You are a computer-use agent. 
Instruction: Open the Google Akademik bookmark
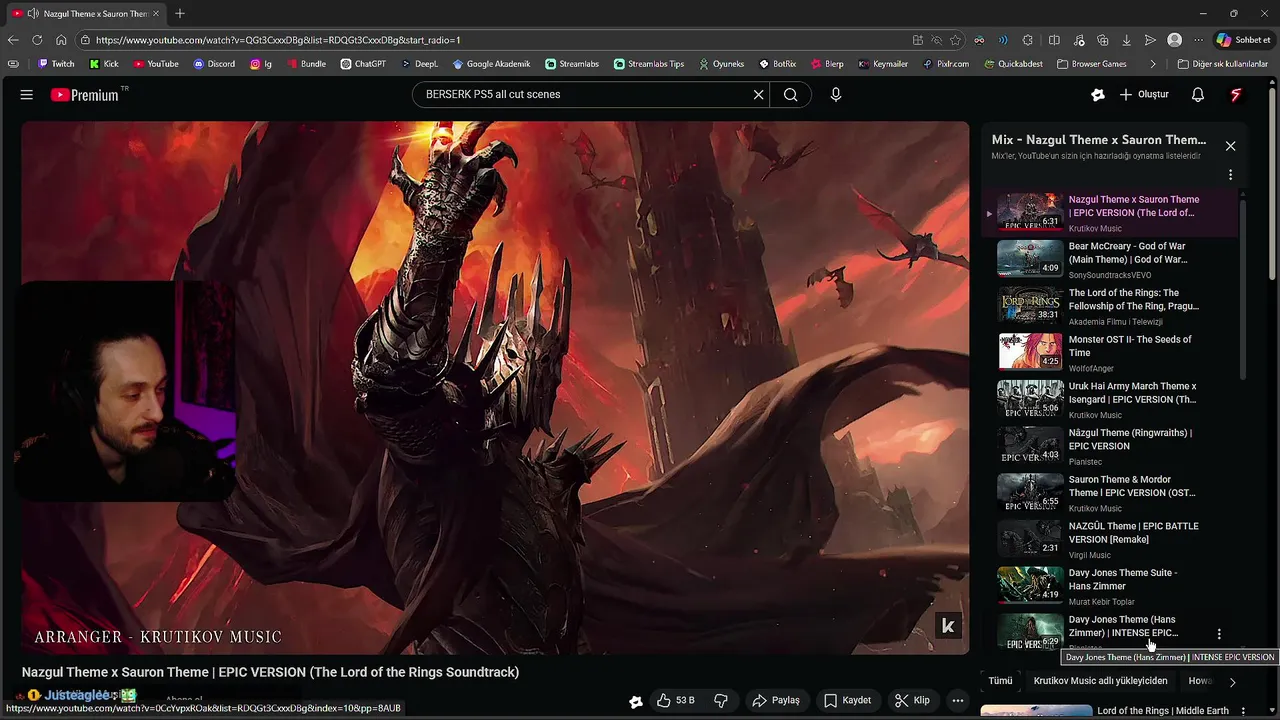tap(491, 64)
